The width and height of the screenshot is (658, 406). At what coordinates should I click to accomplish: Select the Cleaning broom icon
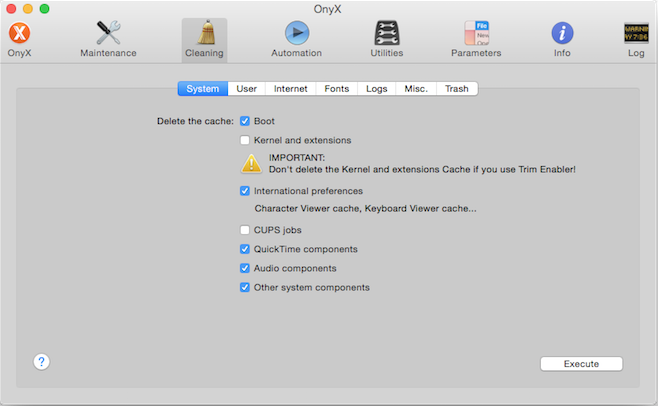[x=204, y=35]
